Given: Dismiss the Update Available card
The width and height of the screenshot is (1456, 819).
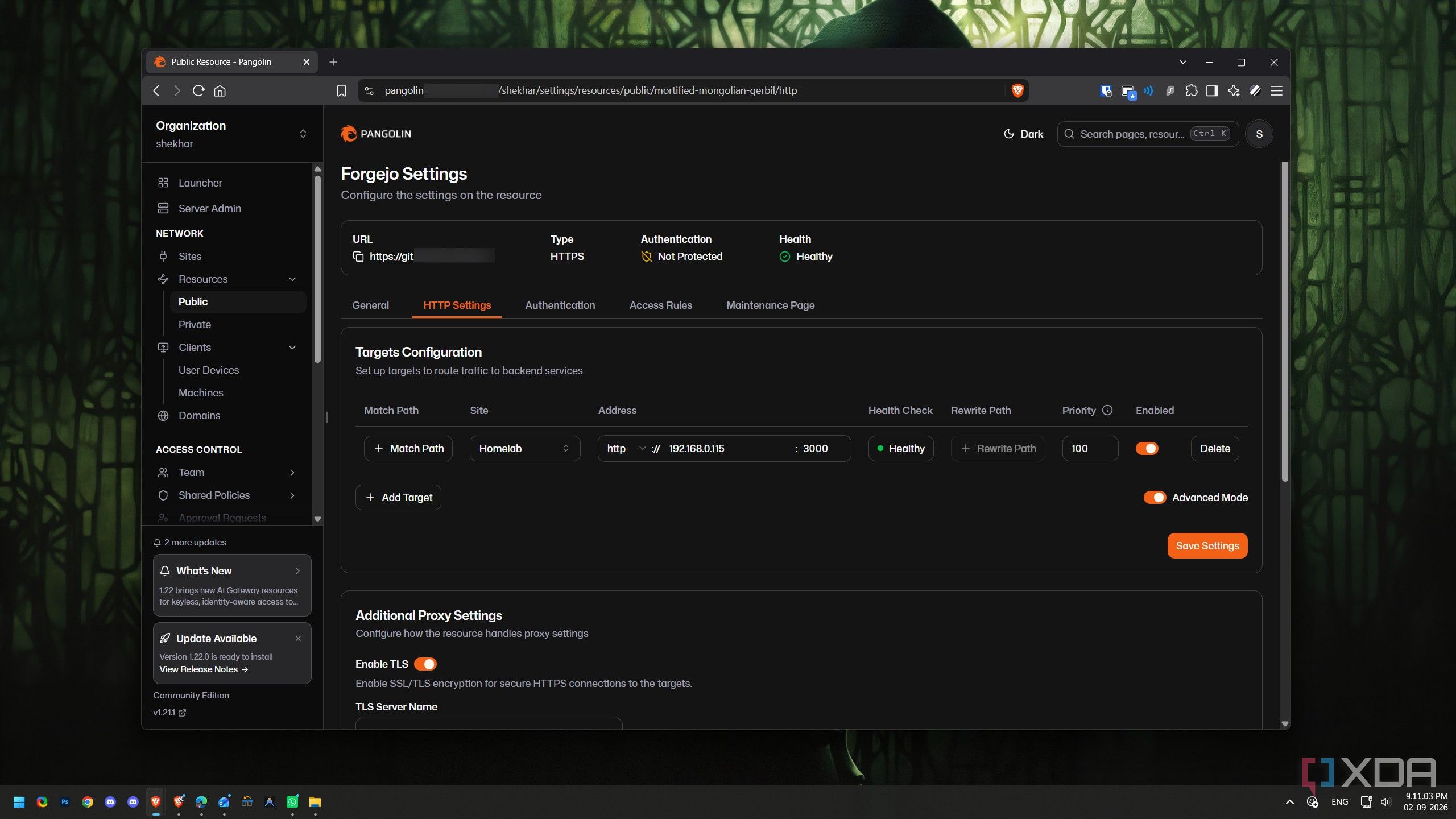Looking at the screenshot, I should click(x=298, y=639).
